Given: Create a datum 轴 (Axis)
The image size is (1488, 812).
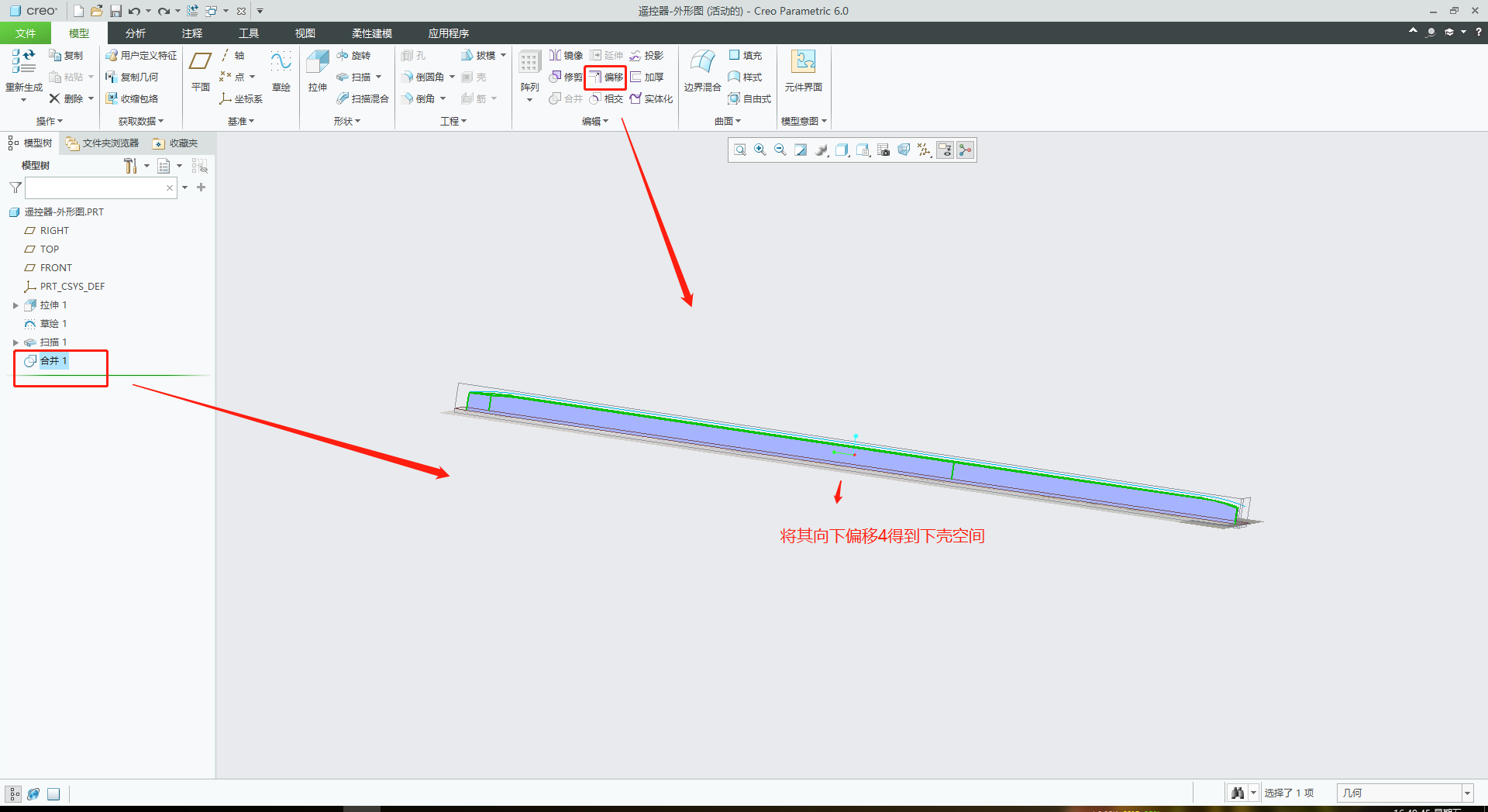Looking at the screenshot, I should click(232, 55).
